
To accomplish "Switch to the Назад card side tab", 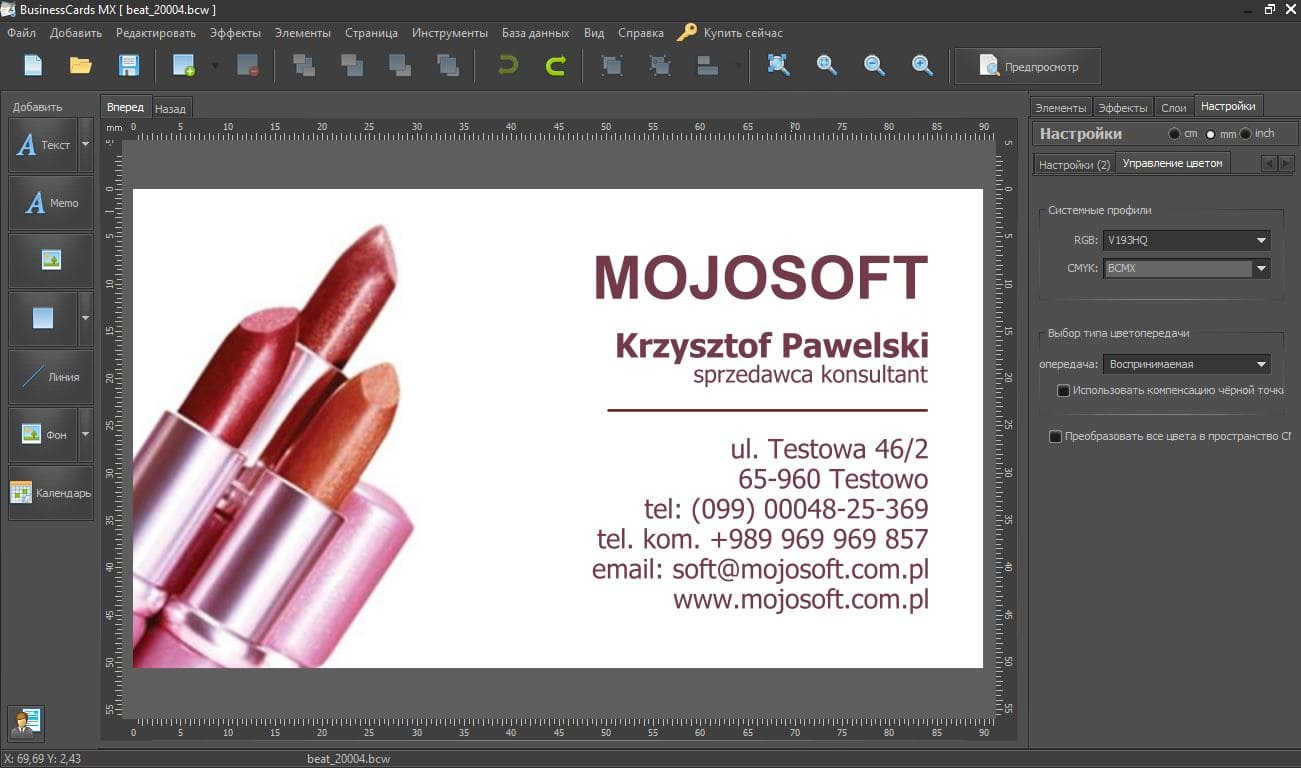I will (170, 108).
